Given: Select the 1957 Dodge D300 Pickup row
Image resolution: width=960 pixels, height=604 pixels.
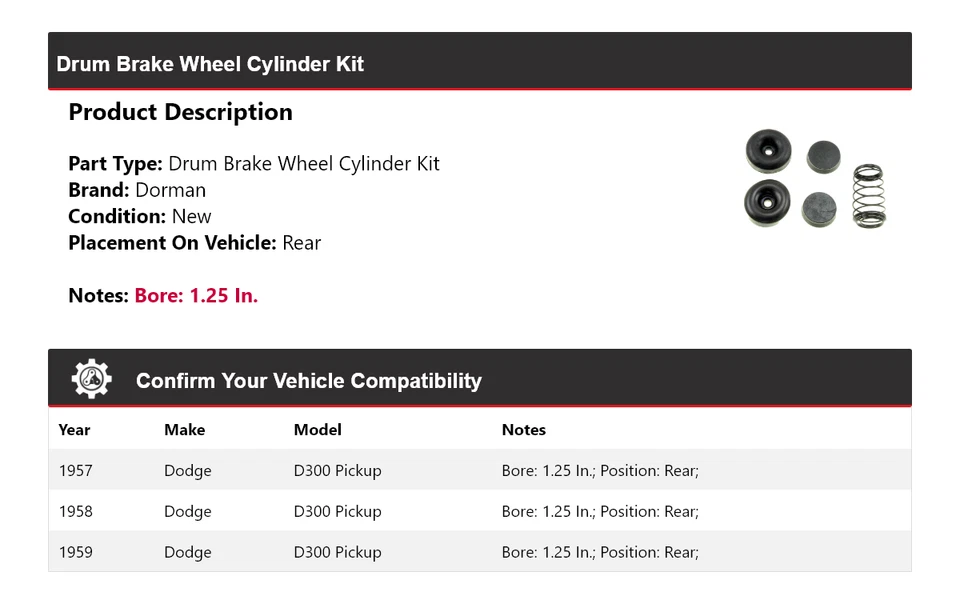Looking at the screenshot, I should [479, 470].
